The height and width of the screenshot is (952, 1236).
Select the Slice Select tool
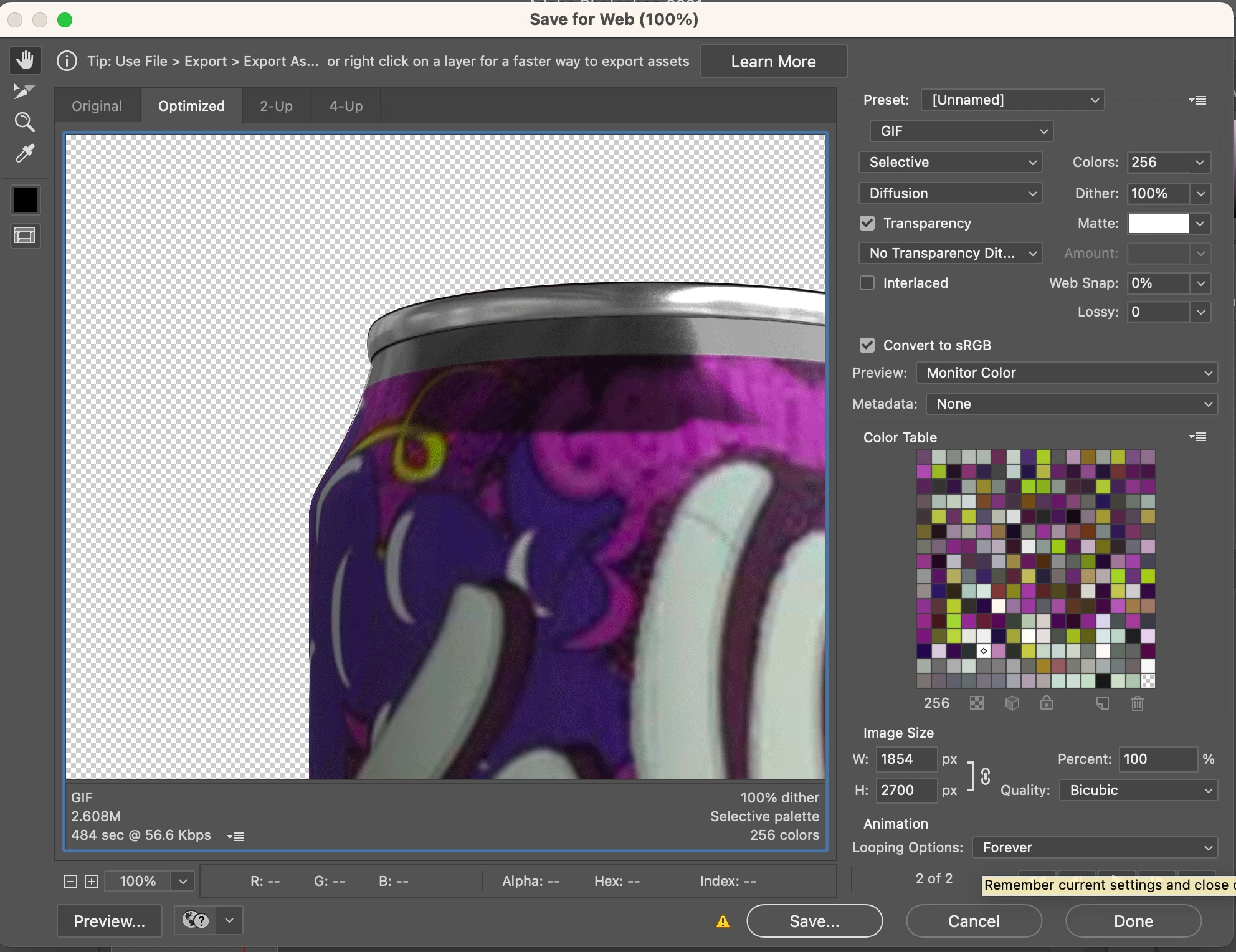click(25, 91)
